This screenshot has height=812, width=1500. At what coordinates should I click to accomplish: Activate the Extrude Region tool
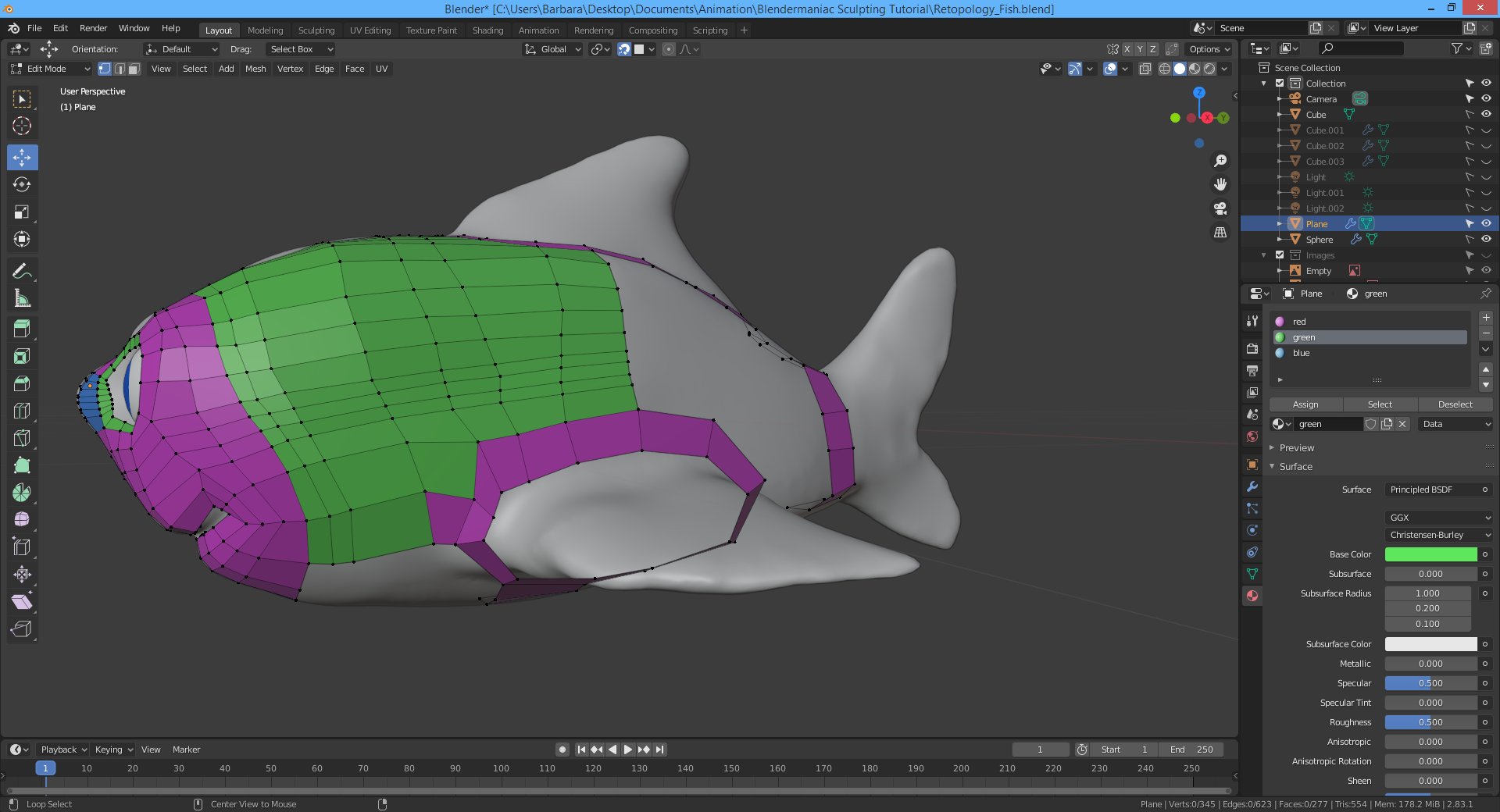pos(22,329)
